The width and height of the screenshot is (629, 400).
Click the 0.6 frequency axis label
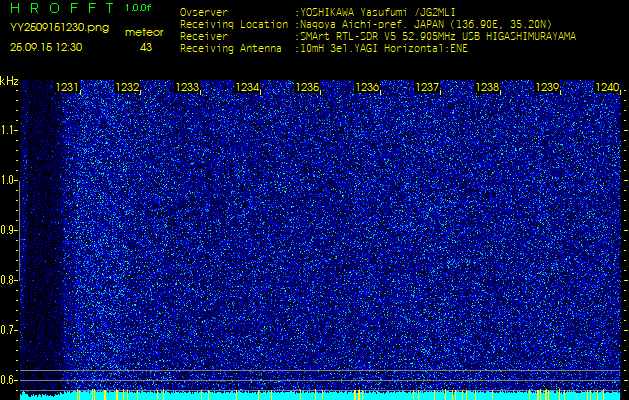coord(8,380)
